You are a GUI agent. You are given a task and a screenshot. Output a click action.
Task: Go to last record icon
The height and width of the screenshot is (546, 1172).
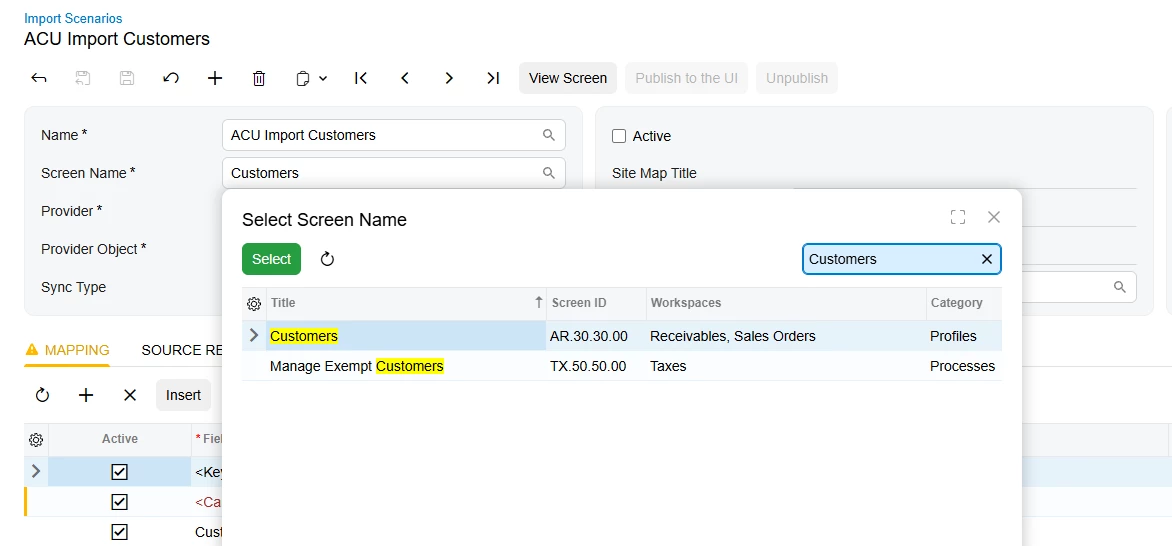(x=493, y=78)
